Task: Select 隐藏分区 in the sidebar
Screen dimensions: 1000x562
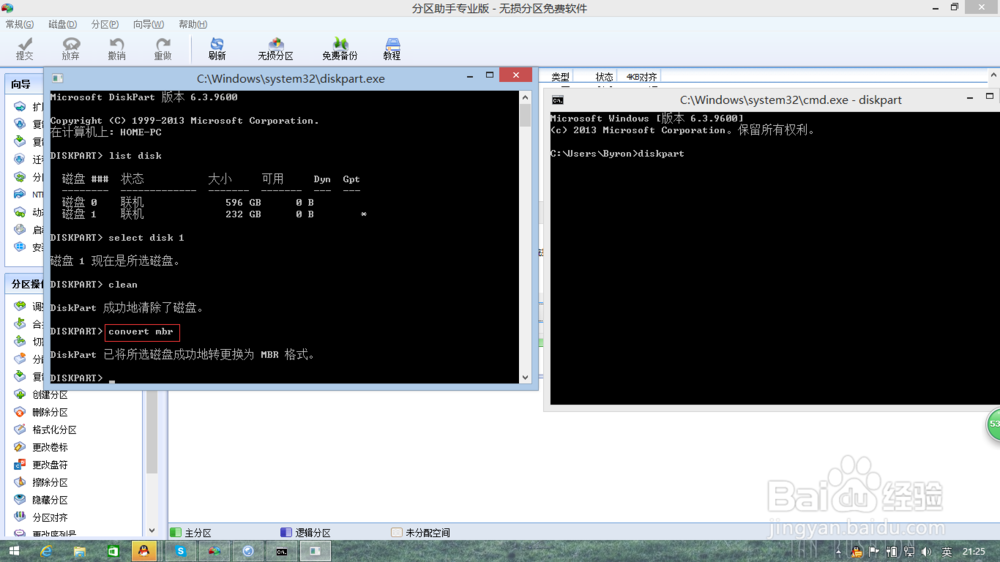Action: click(50, 500)
